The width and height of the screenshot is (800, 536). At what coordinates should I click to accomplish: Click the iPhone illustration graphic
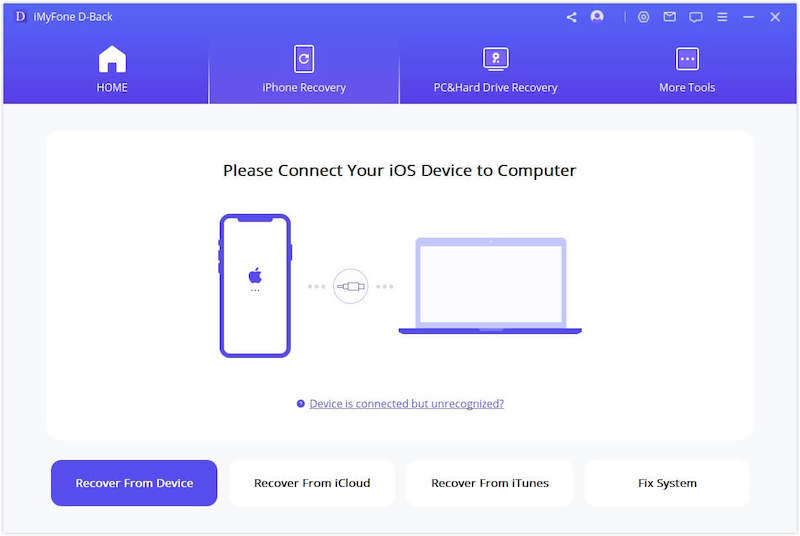[x=255, y=285]
